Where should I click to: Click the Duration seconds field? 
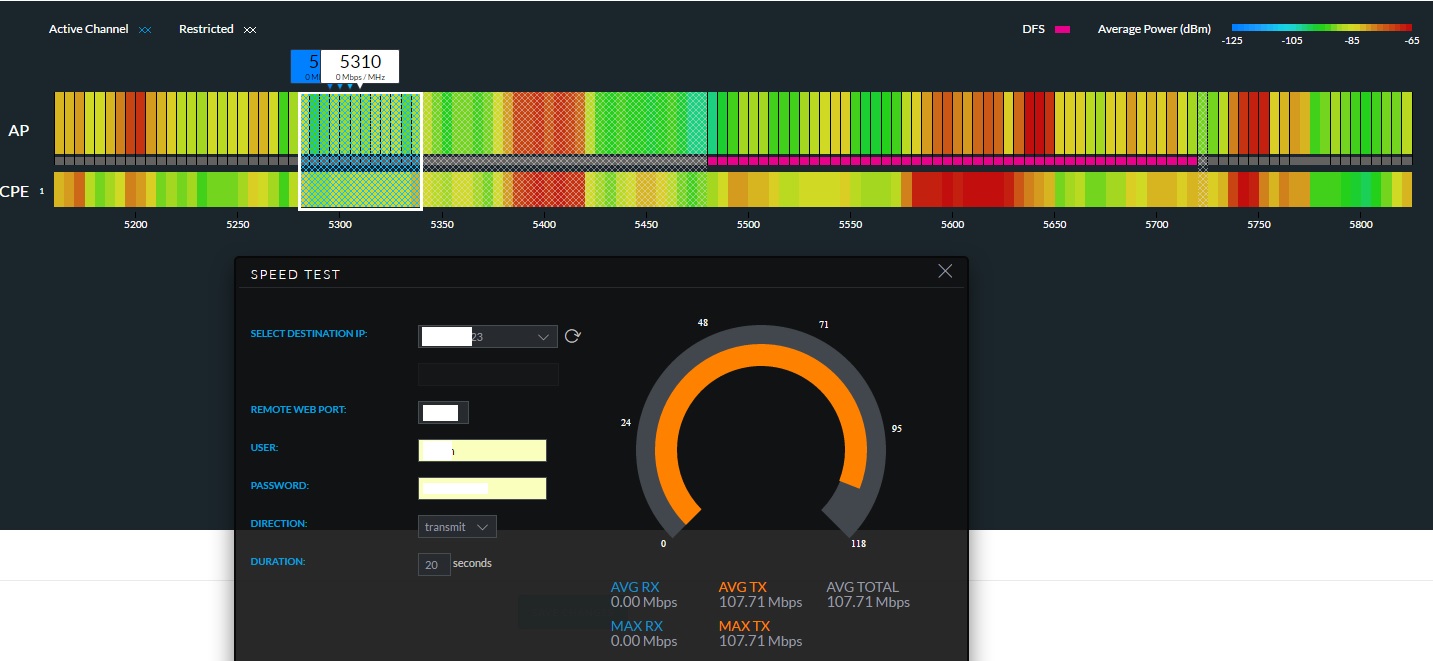[x=434, y=564]
